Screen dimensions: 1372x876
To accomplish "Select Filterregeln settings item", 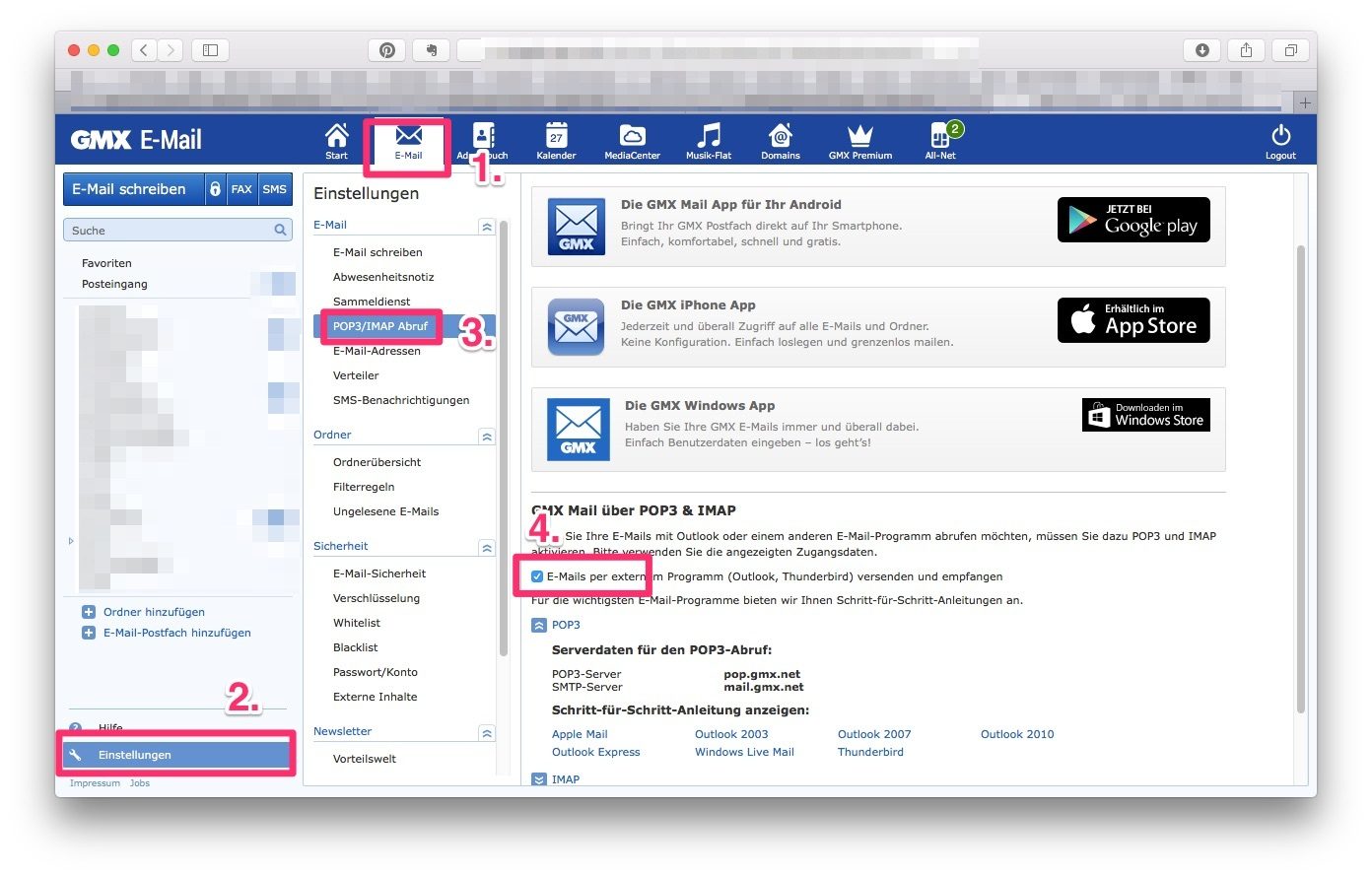I will (x=364, y=487).
